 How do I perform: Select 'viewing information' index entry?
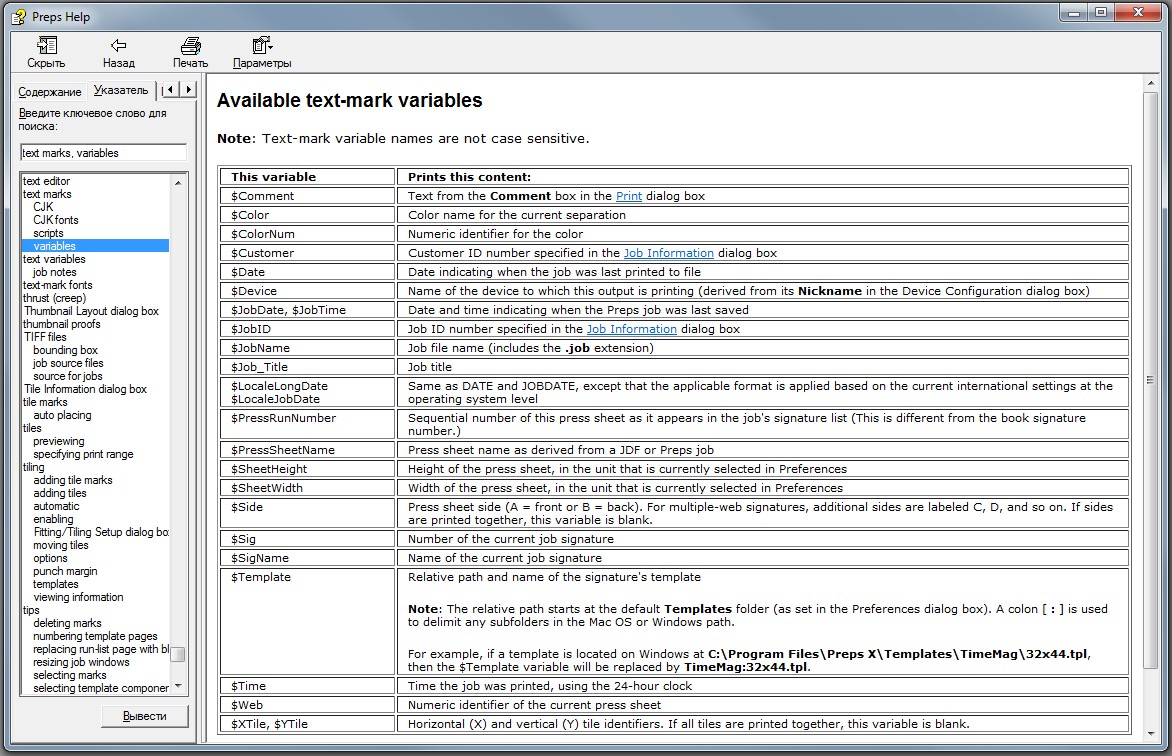click(78, 597)
